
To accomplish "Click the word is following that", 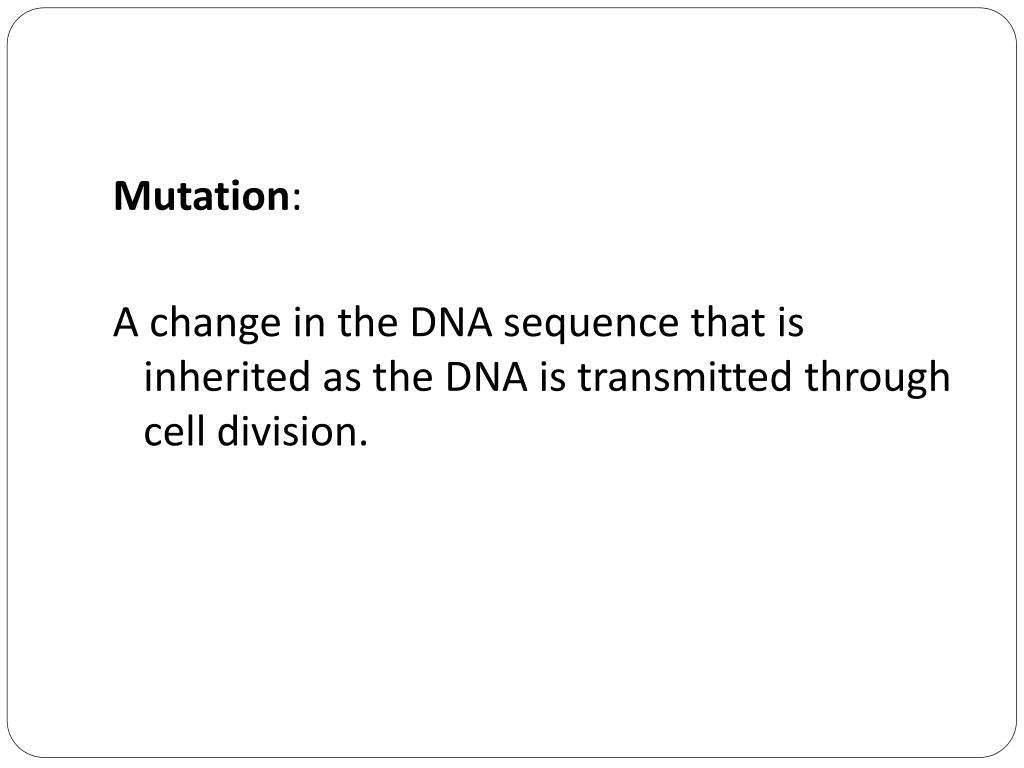I will [x=790, y=322].
